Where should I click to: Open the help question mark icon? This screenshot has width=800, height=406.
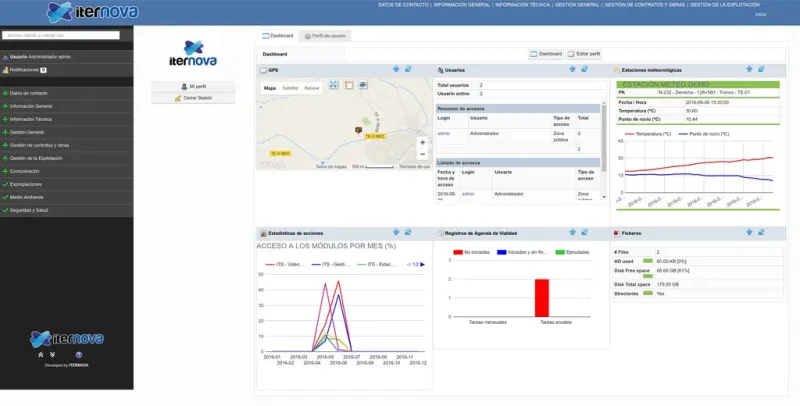tap(79, 355)
